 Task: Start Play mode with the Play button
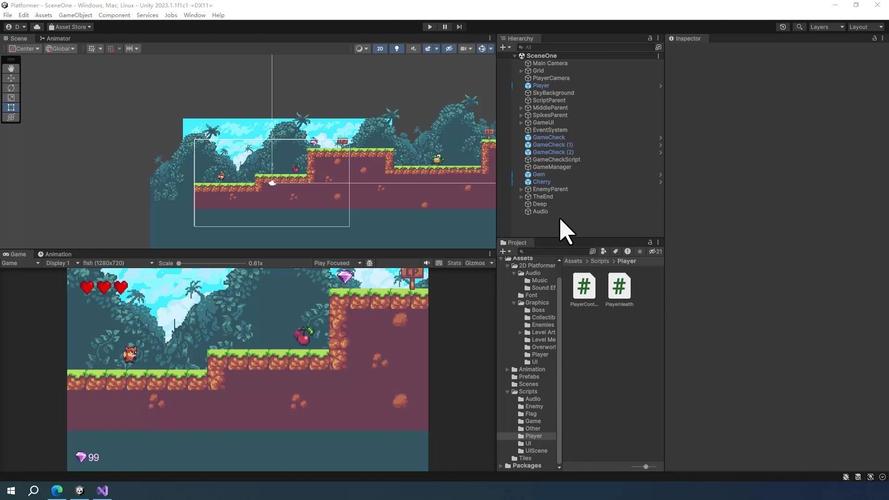429,27
